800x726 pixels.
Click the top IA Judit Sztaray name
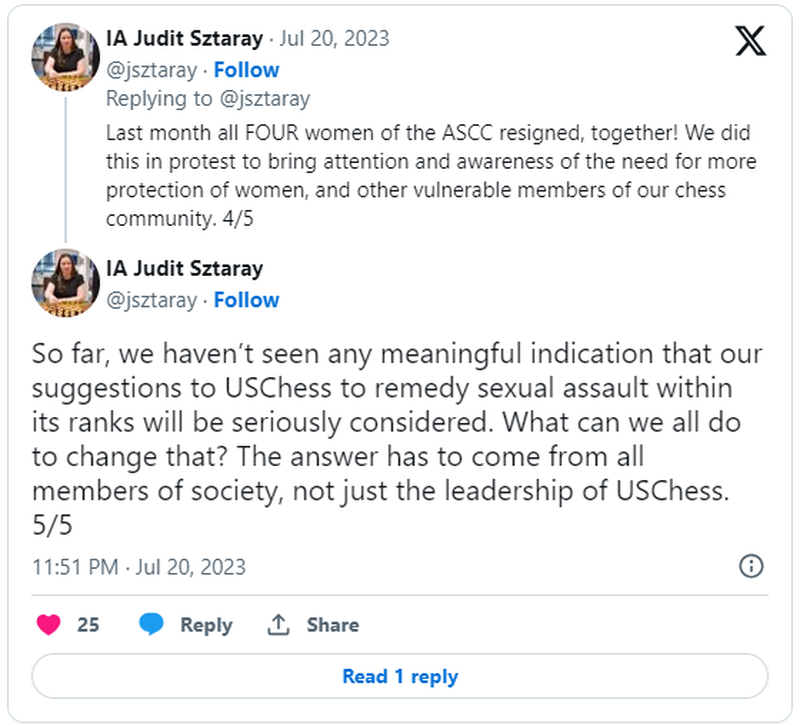(184, 39)
